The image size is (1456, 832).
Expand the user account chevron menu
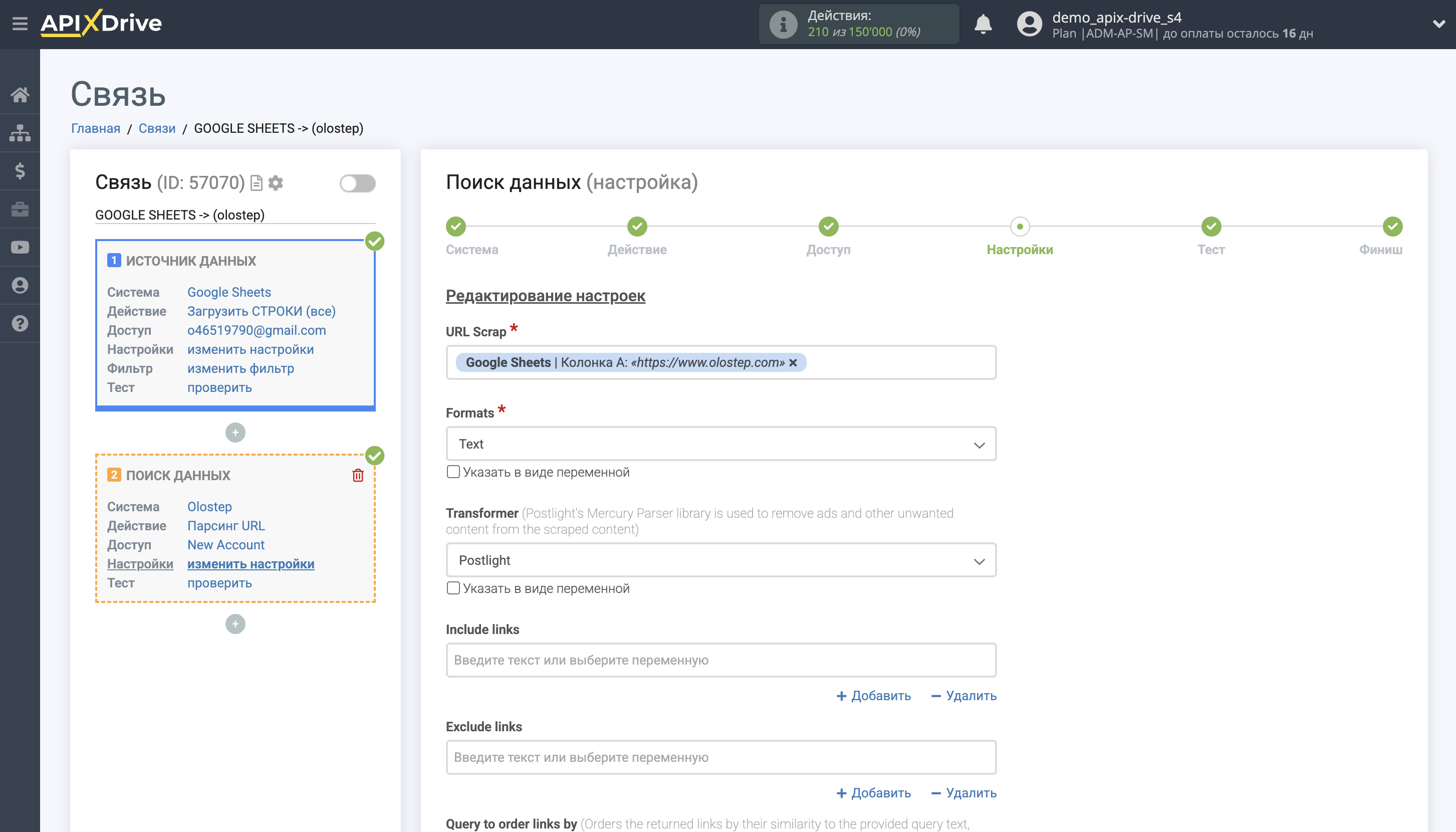[1438, 24]
